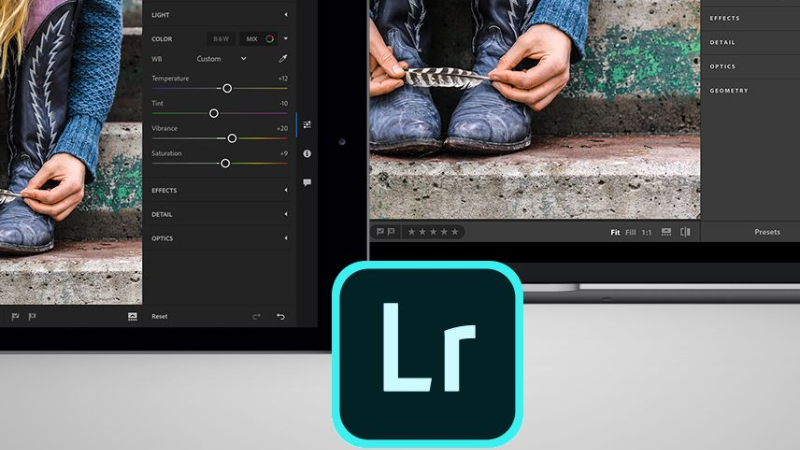Click the undo arrow in tablet toolbar
Viewport: 800px width, 450px height.
click(x=281, y=316)
